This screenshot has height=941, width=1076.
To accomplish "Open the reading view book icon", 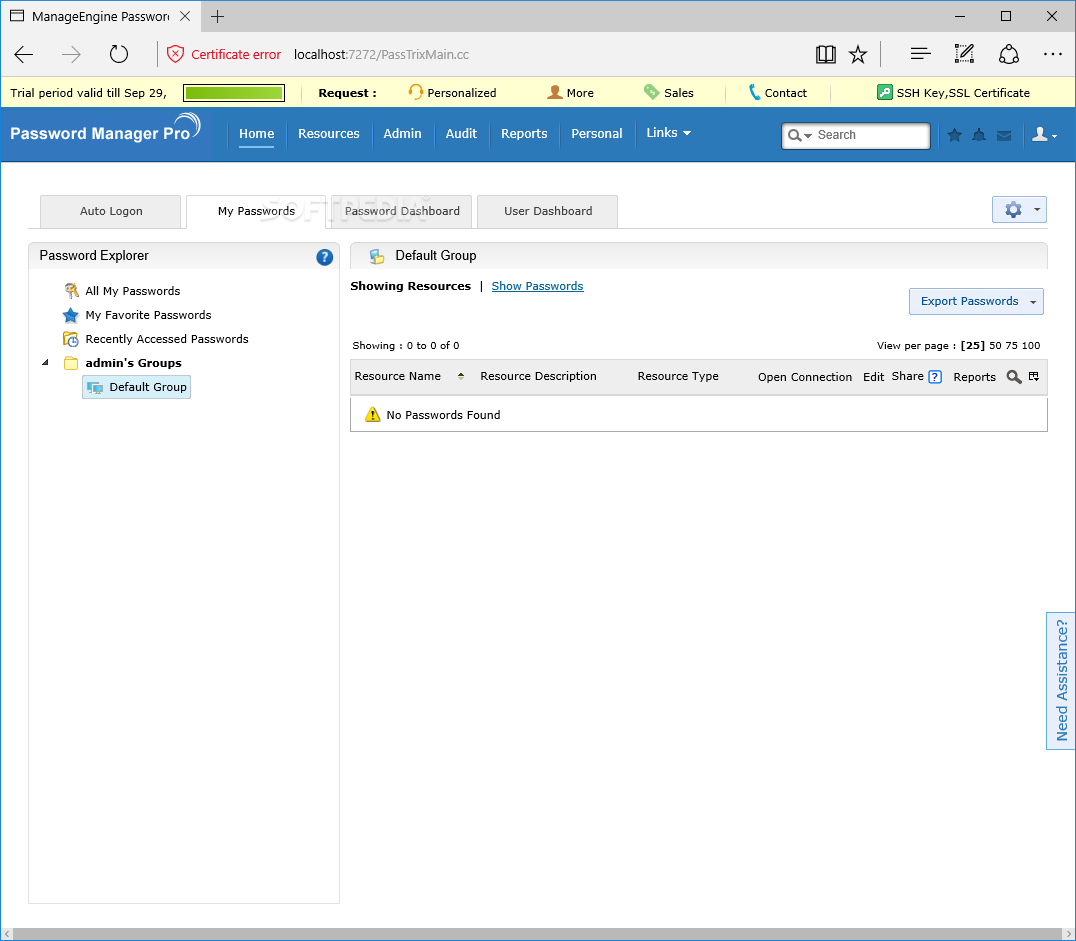I will [x=826, y=54].
